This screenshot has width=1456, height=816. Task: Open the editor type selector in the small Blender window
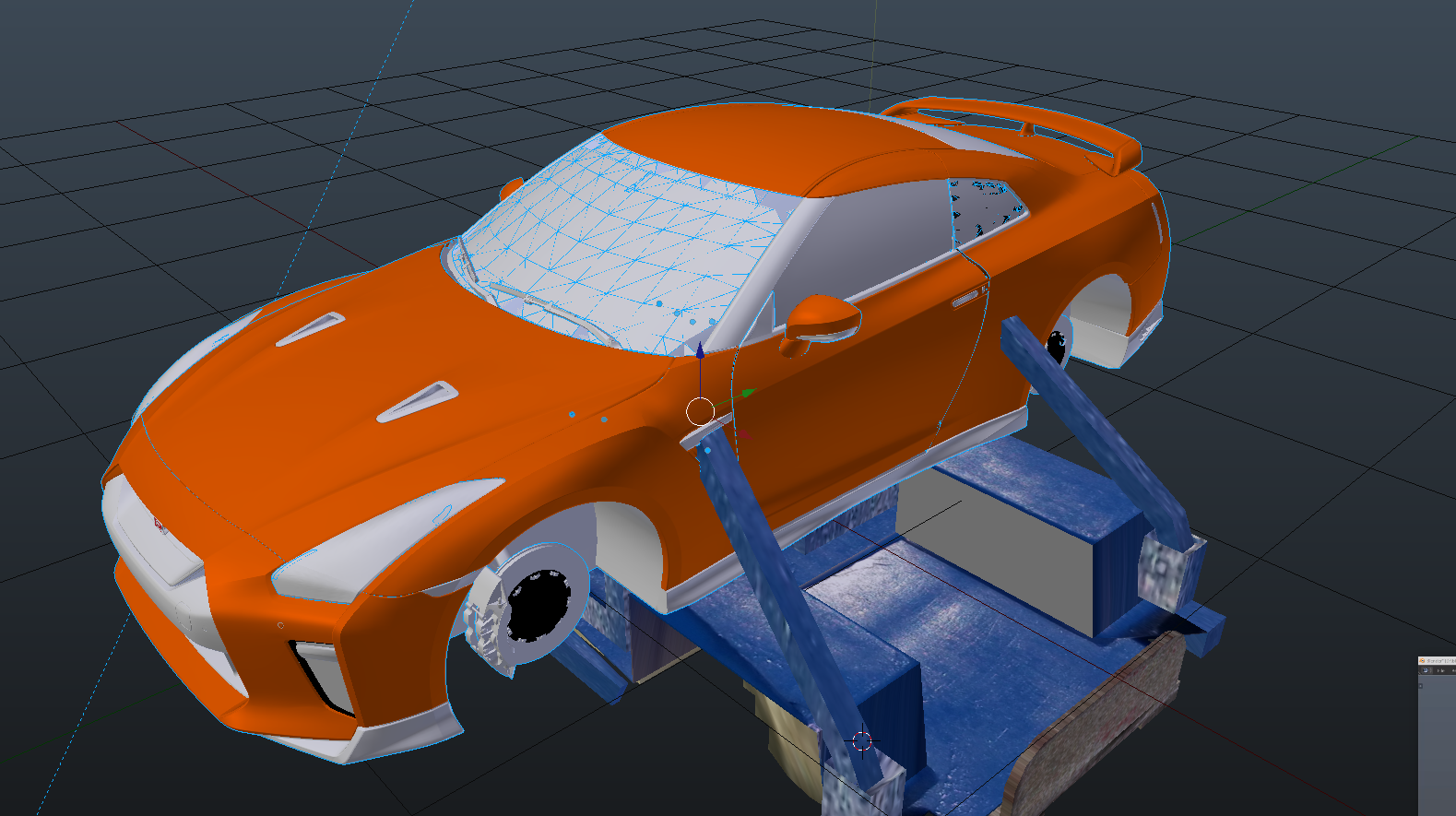[x=1427, y=670]
